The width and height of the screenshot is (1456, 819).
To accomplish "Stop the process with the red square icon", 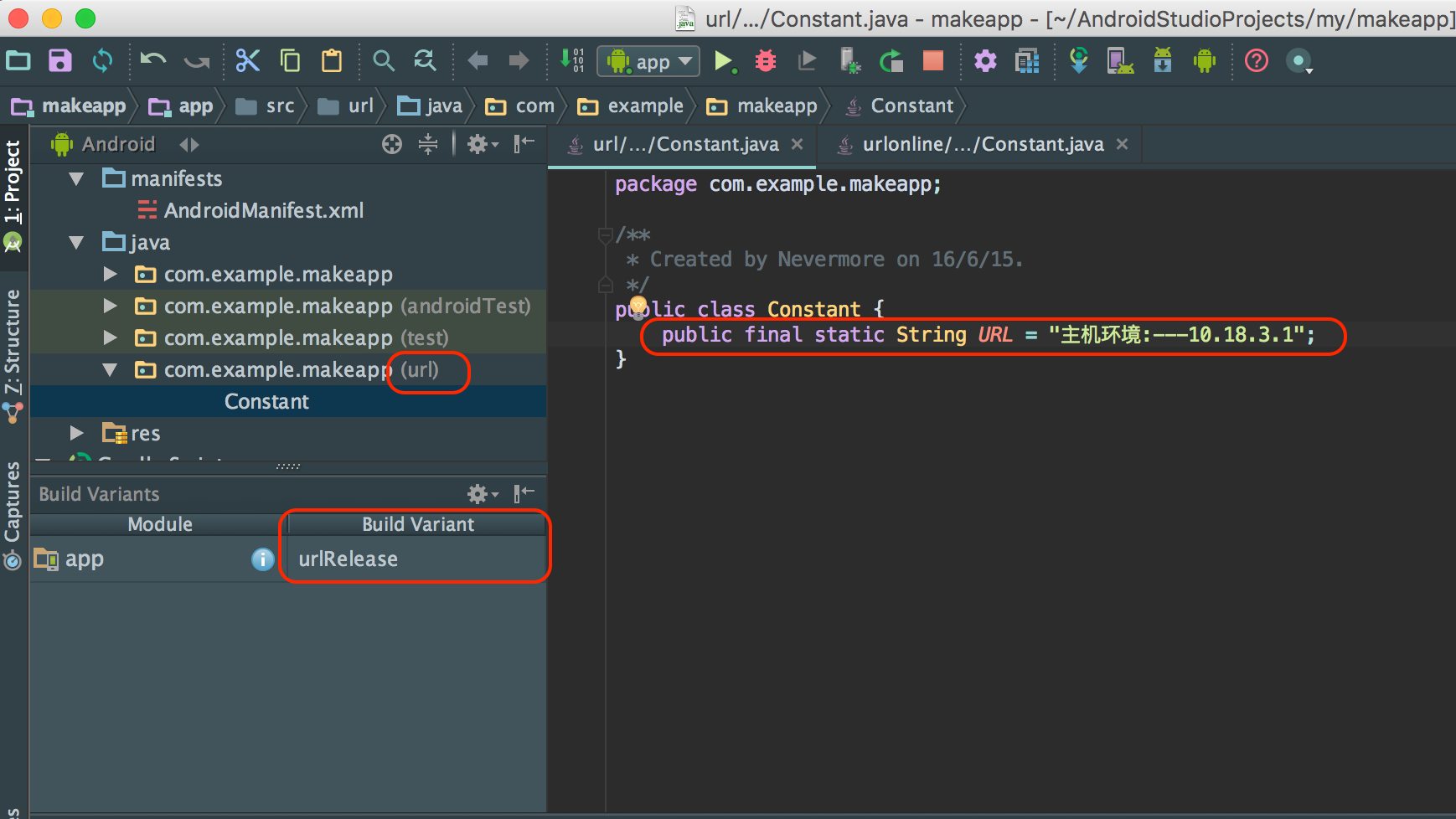I will point(932,60).
